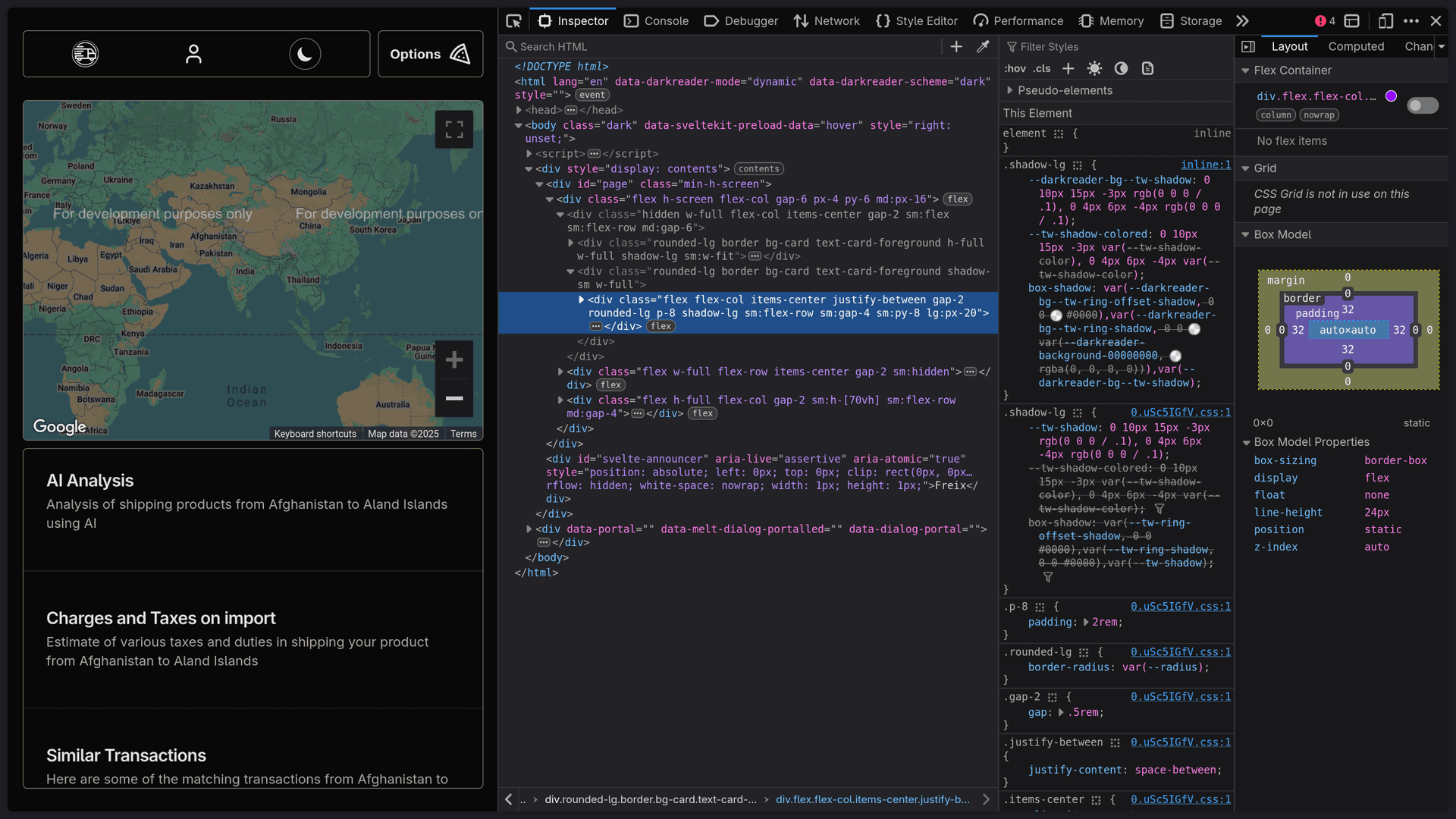Image resolution: width=1456 pixels, height=819 pixels.
Task: Open the Memory tab
Action: pos(1112,21)
